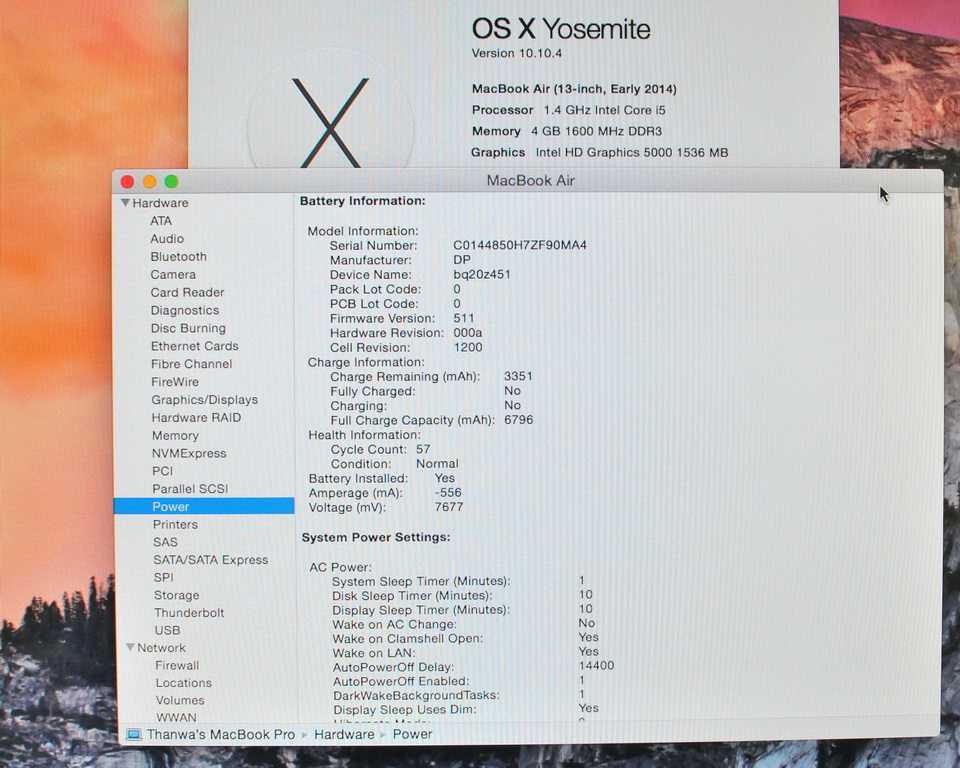Select ATA in the sidebar
This screenshot has width=960, height=768.
tap(161, 220)
